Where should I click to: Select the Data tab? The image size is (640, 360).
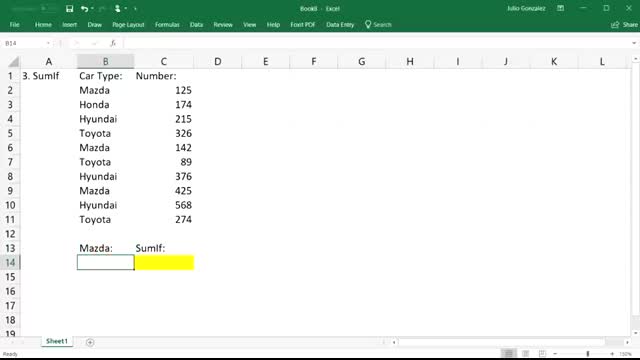196,25
